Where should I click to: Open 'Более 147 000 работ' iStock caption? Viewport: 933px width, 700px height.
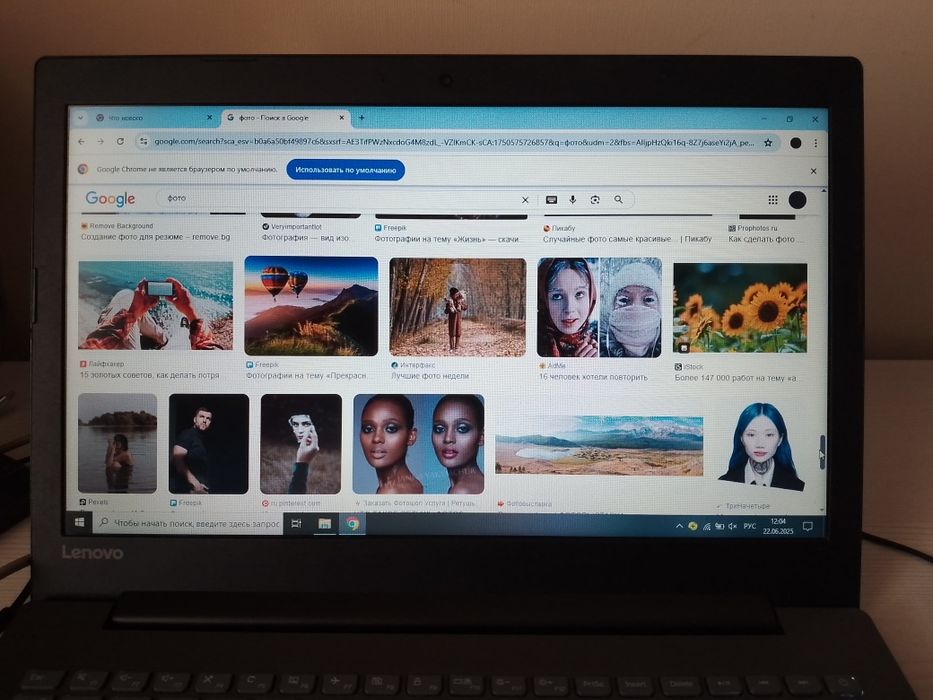click(735, 378)
